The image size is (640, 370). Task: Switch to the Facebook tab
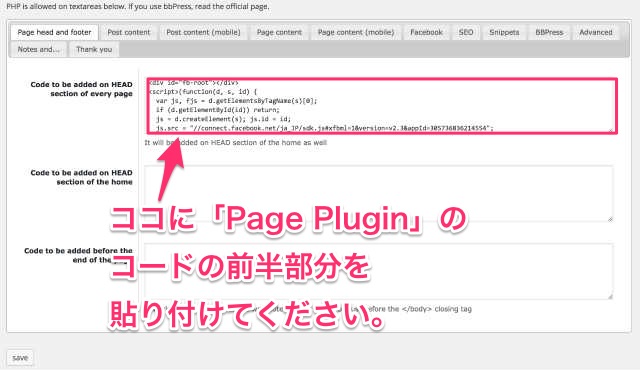(x=426, y=32)
